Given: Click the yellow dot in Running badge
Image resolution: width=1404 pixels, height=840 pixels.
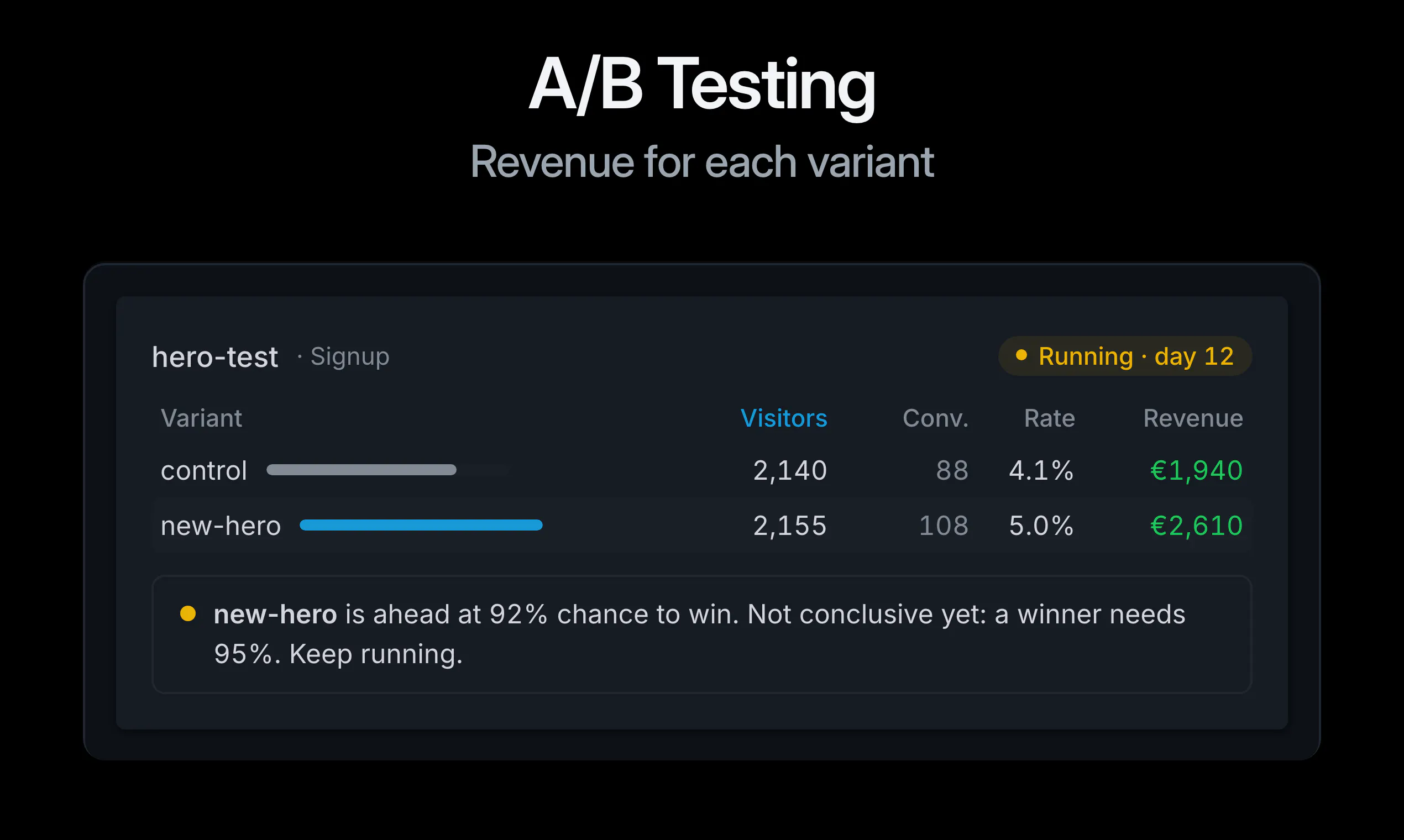Looking at the screenshot, I should tap(1021, 355).
